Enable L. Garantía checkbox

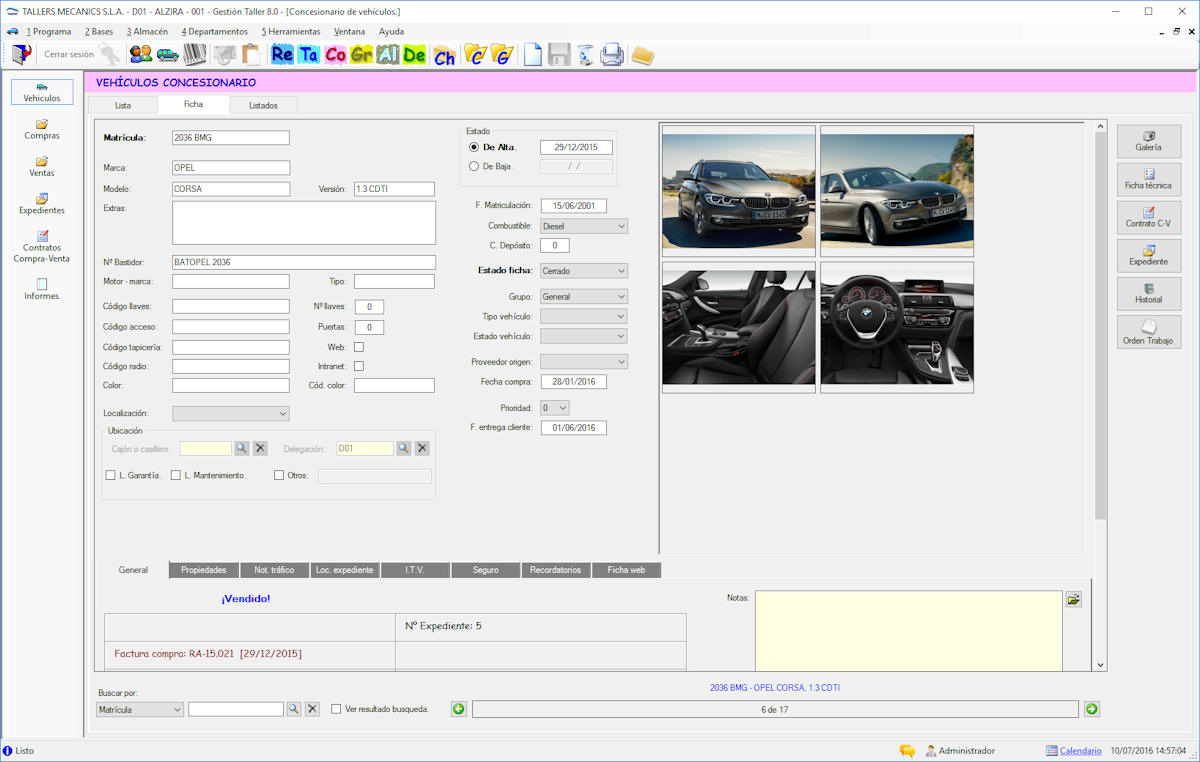click(x=110, y=476)
